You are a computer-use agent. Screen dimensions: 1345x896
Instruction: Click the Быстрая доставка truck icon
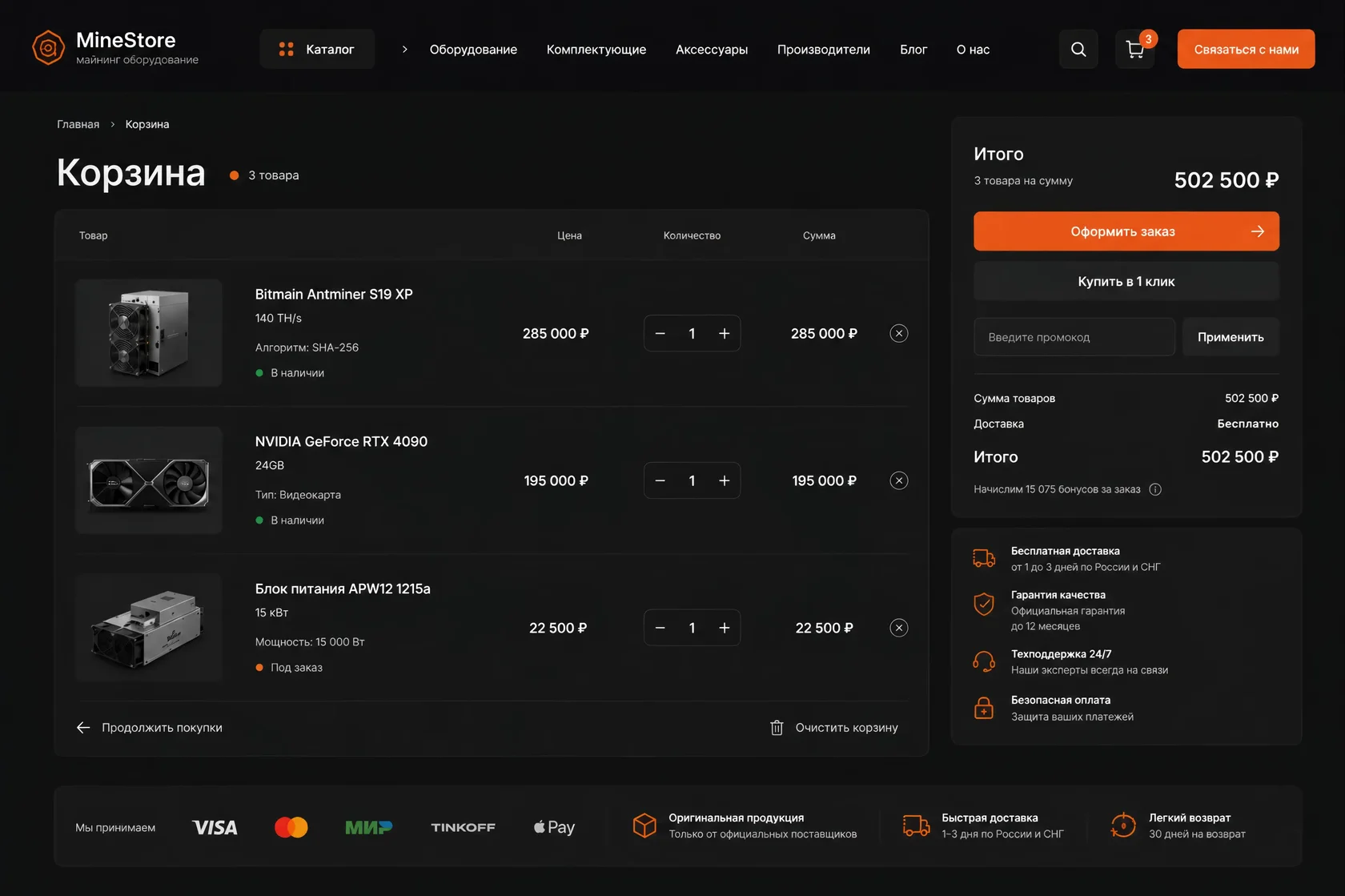pos(917,826)
